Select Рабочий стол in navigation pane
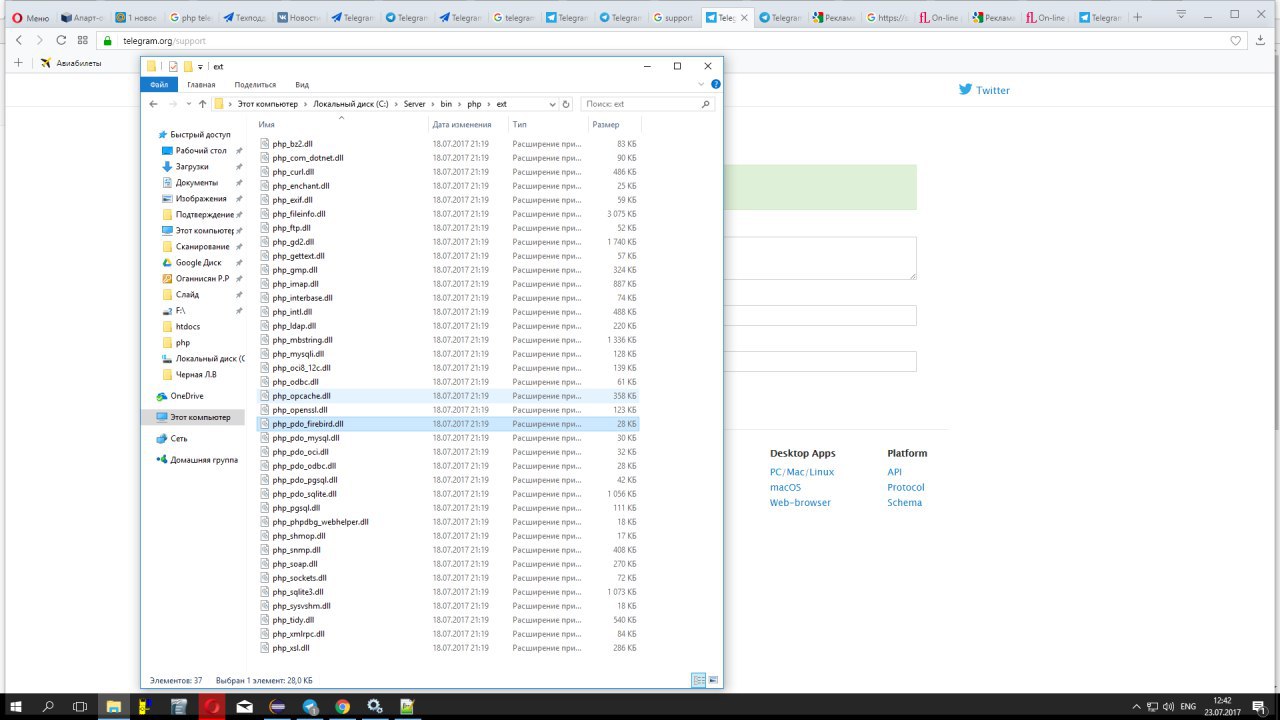The width and height of the screenshot is (1280, 720). point(201,150)
